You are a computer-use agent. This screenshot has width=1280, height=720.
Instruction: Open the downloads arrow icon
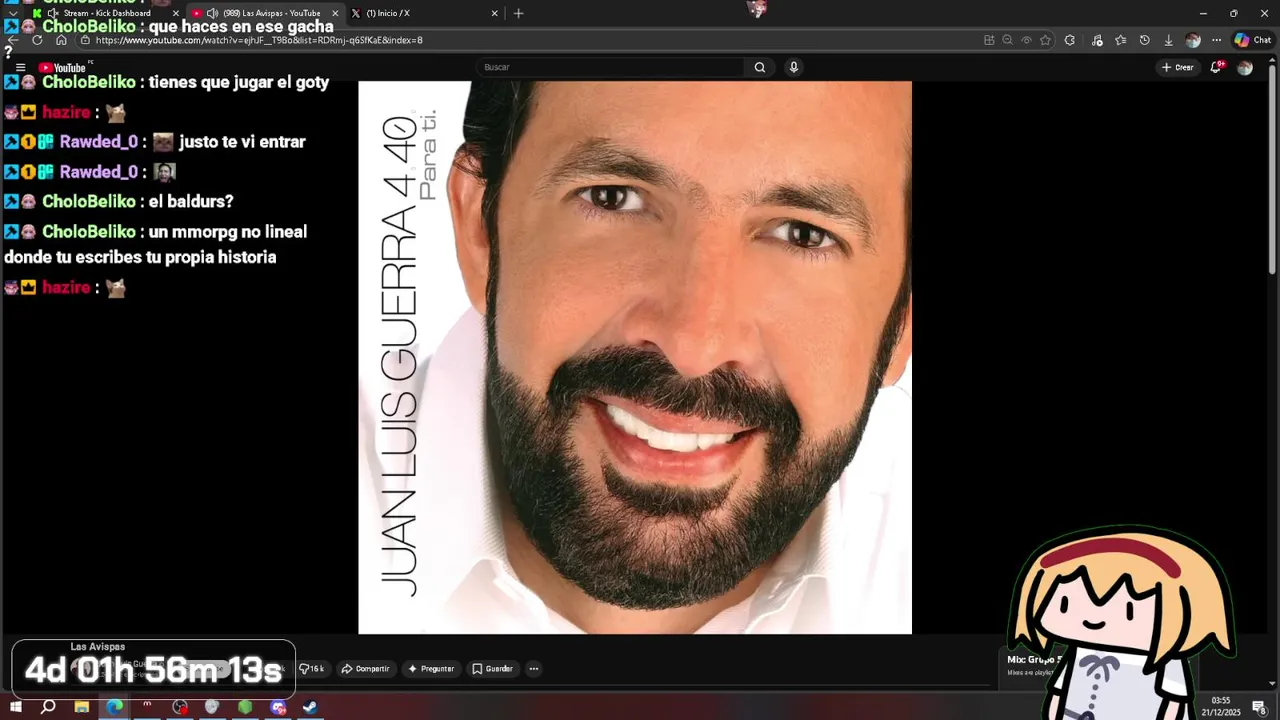point(1168,40)
